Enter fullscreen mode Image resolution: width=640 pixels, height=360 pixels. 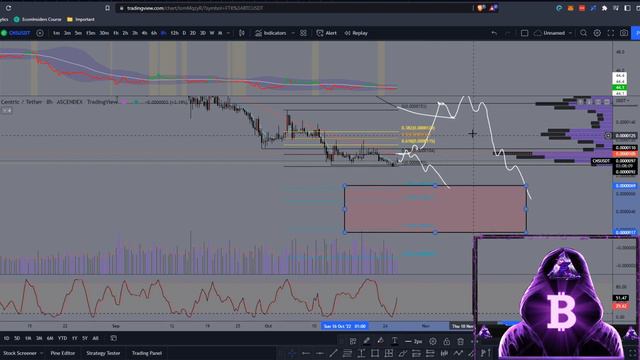tap(611, 33)
